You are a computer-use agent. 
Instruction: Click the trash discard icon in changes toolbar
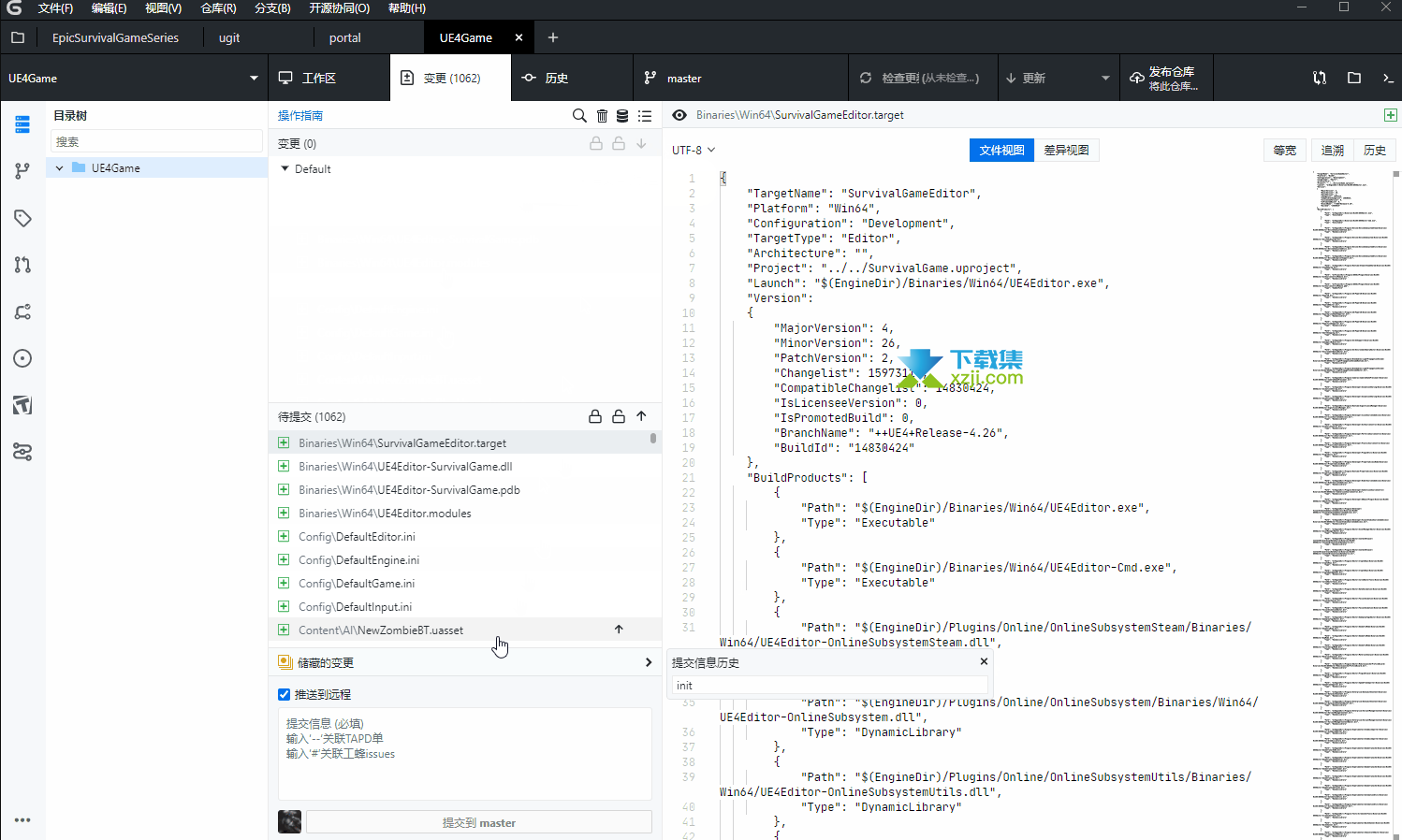point(602,116)
